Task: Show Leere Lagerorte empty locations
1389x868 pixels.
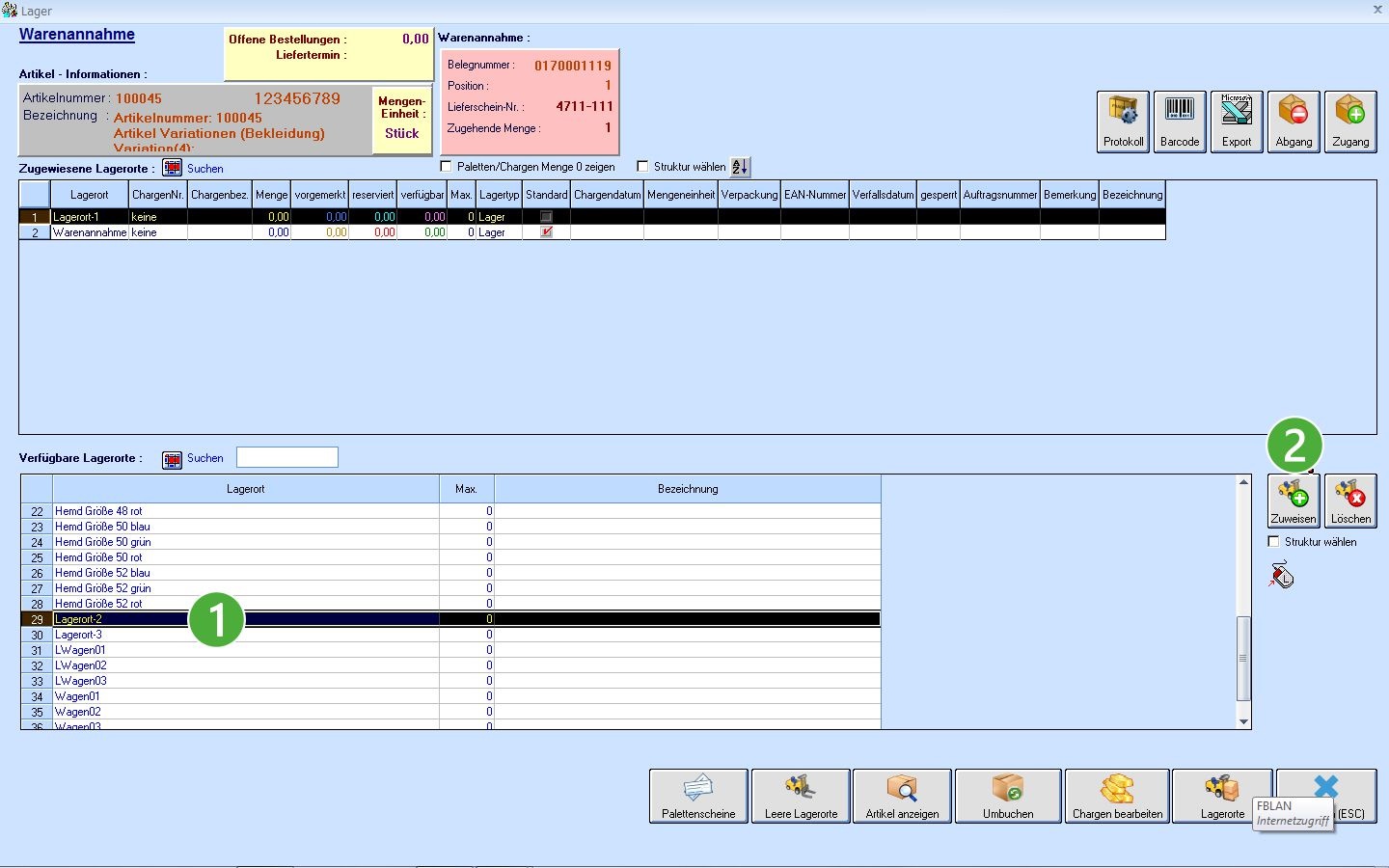Action: pos(801,796)
